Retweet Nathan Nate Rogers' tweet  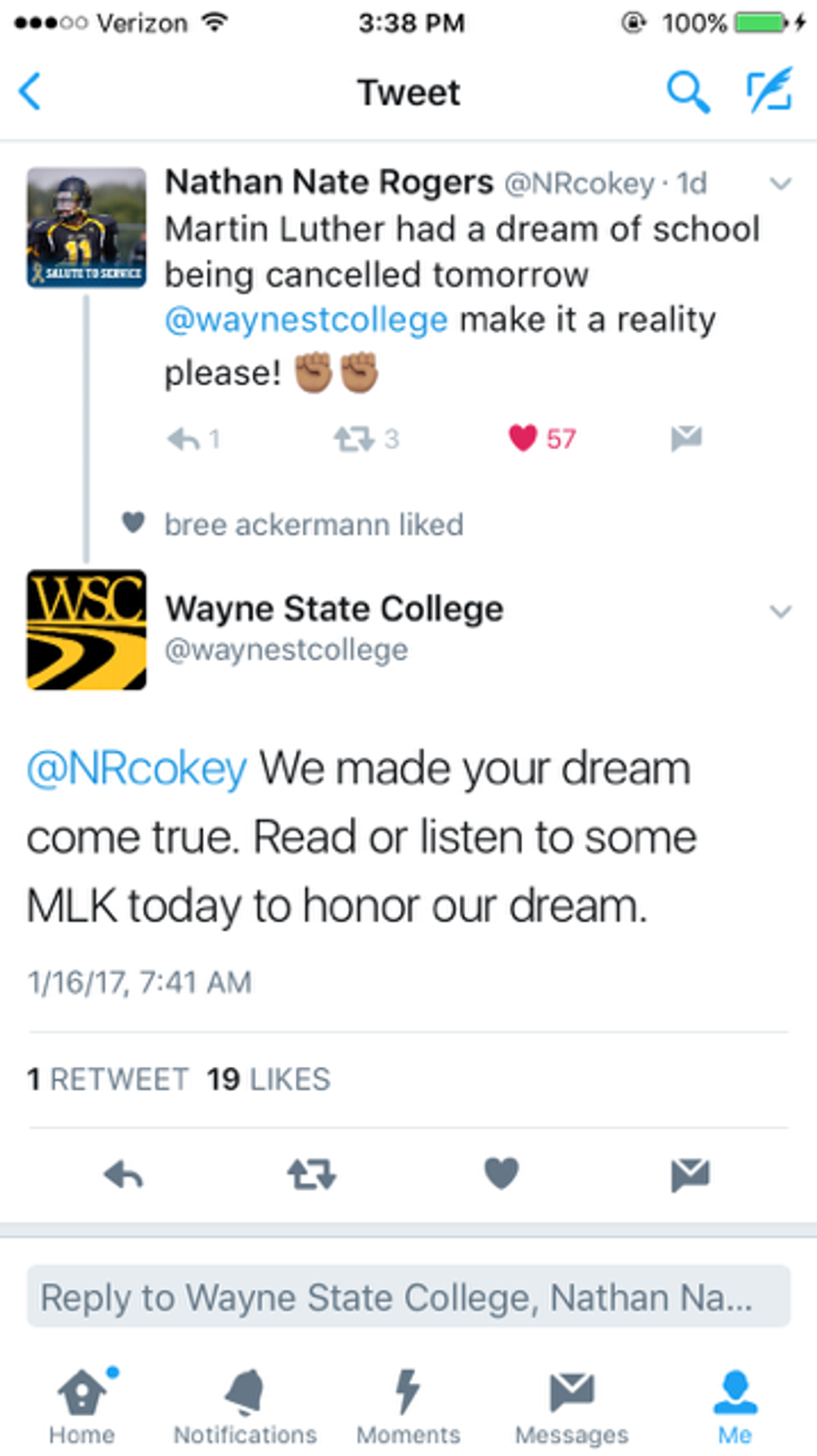(354, 438)
